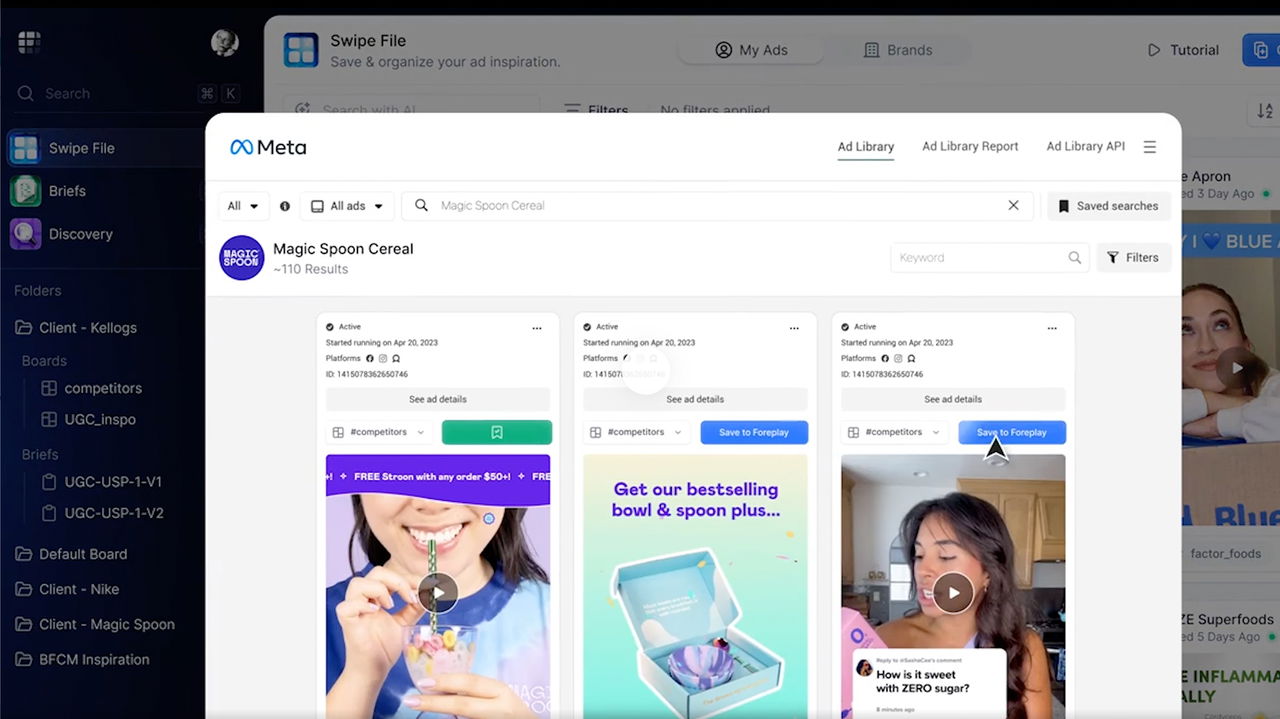Click the green saved bookmark button
The width and height of the screenshot is (1280, 719).
(x=497, y=432)
